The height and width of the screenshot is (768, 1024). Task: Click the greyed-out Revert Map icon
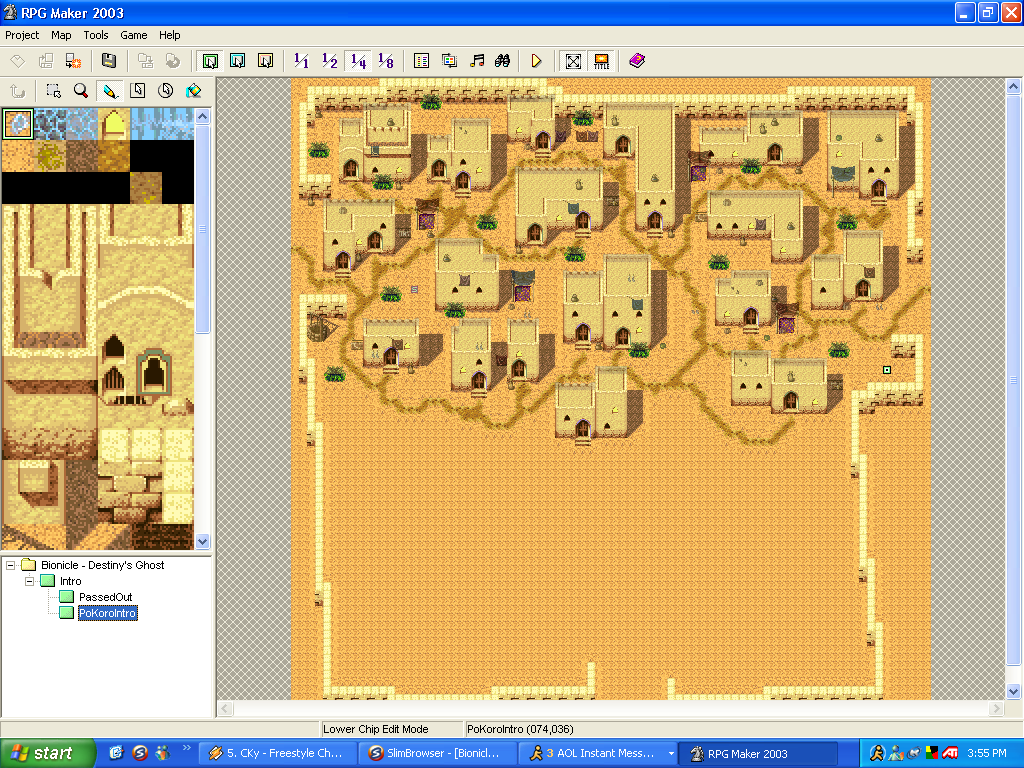(x=172, y=61)
